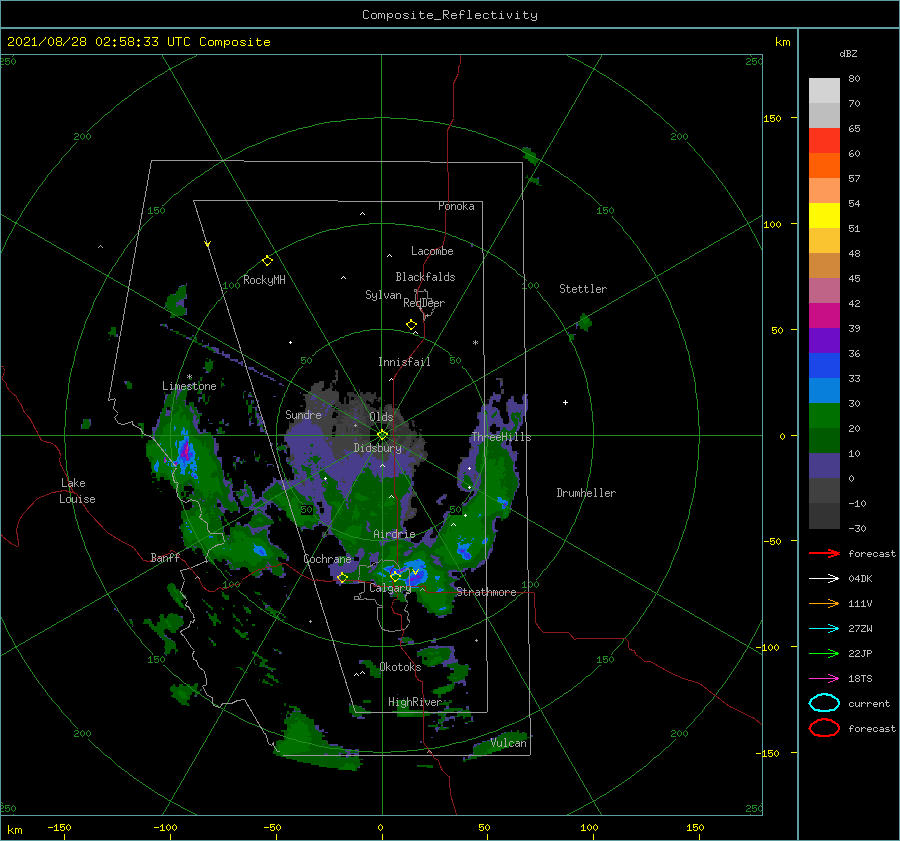Click the magenta 18TS arrow in legend
900x841 pixels.
[824, 679]
